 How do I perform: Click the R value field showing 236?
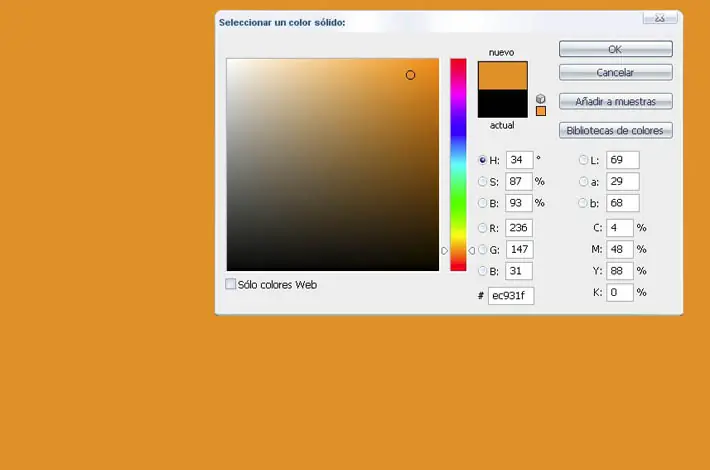pos(519,228)
